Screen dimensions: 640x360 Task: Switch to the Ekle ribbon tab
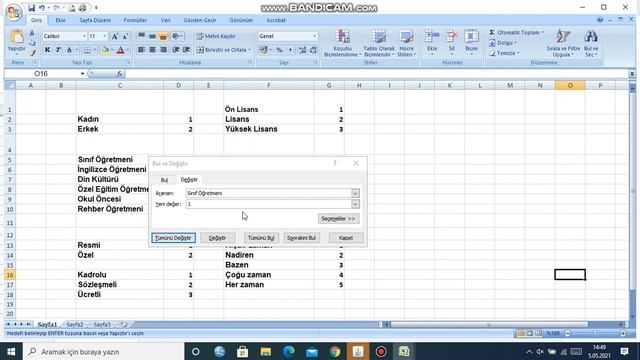[x=60, y=20]
